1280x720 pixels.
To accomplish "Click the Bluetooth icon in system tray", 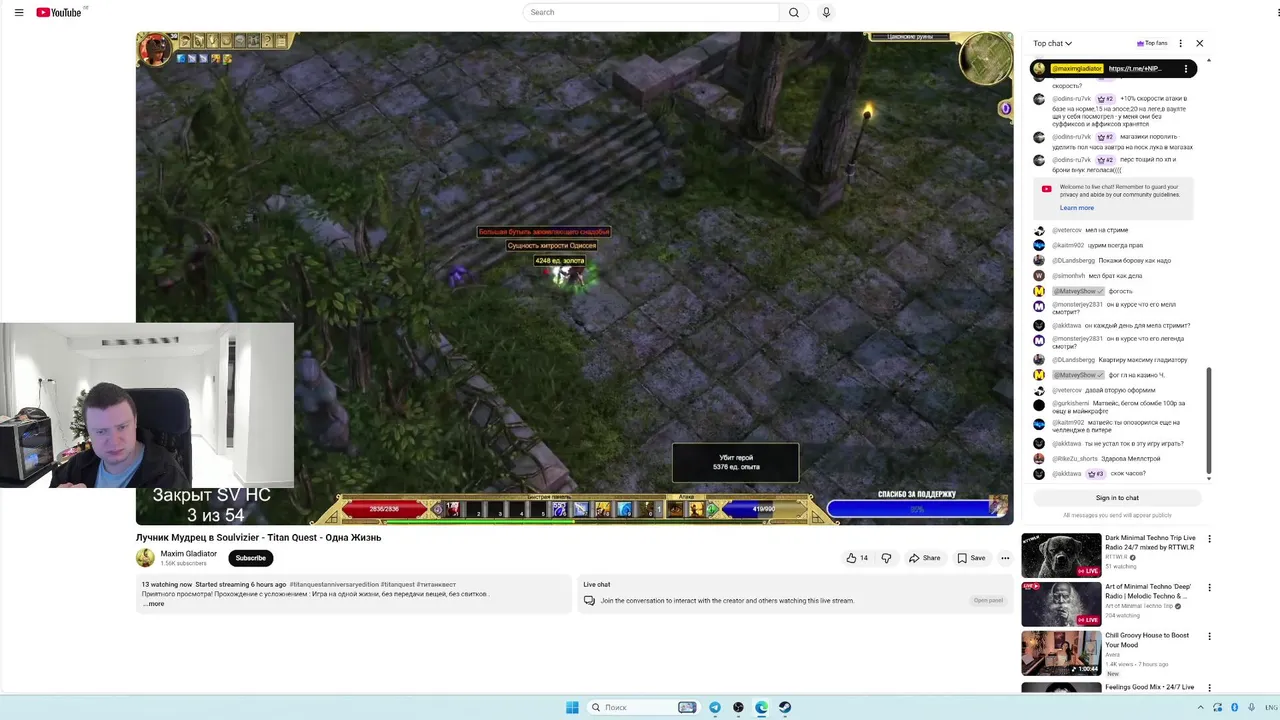I will pos(1235,707).
